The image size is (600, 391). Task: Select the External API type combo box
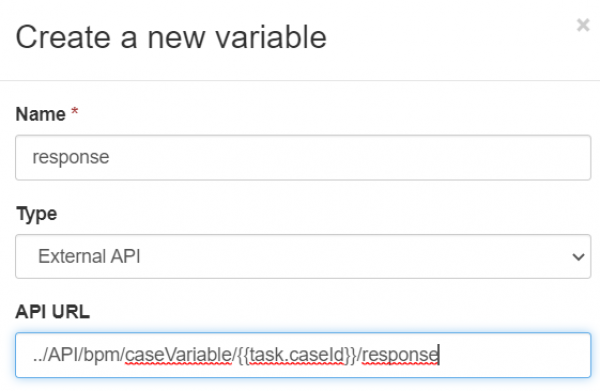pyautogui.click(x=303, y=256)
